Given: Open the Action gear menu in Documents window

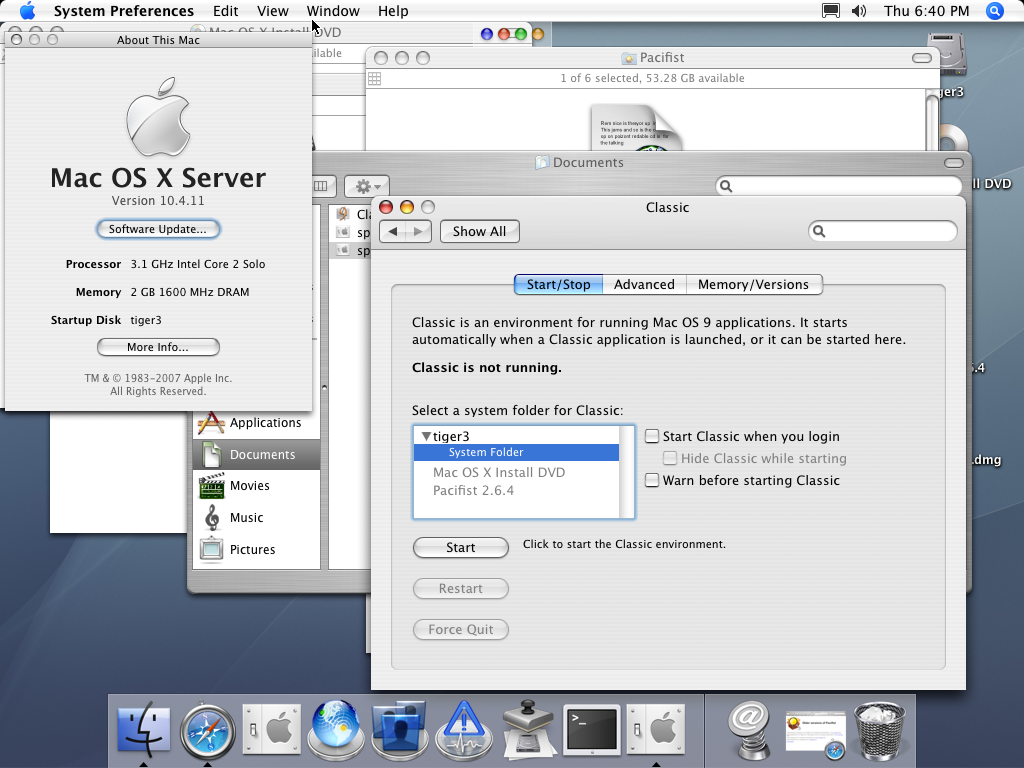Looking at the screenshot, I should click(367, 187).
